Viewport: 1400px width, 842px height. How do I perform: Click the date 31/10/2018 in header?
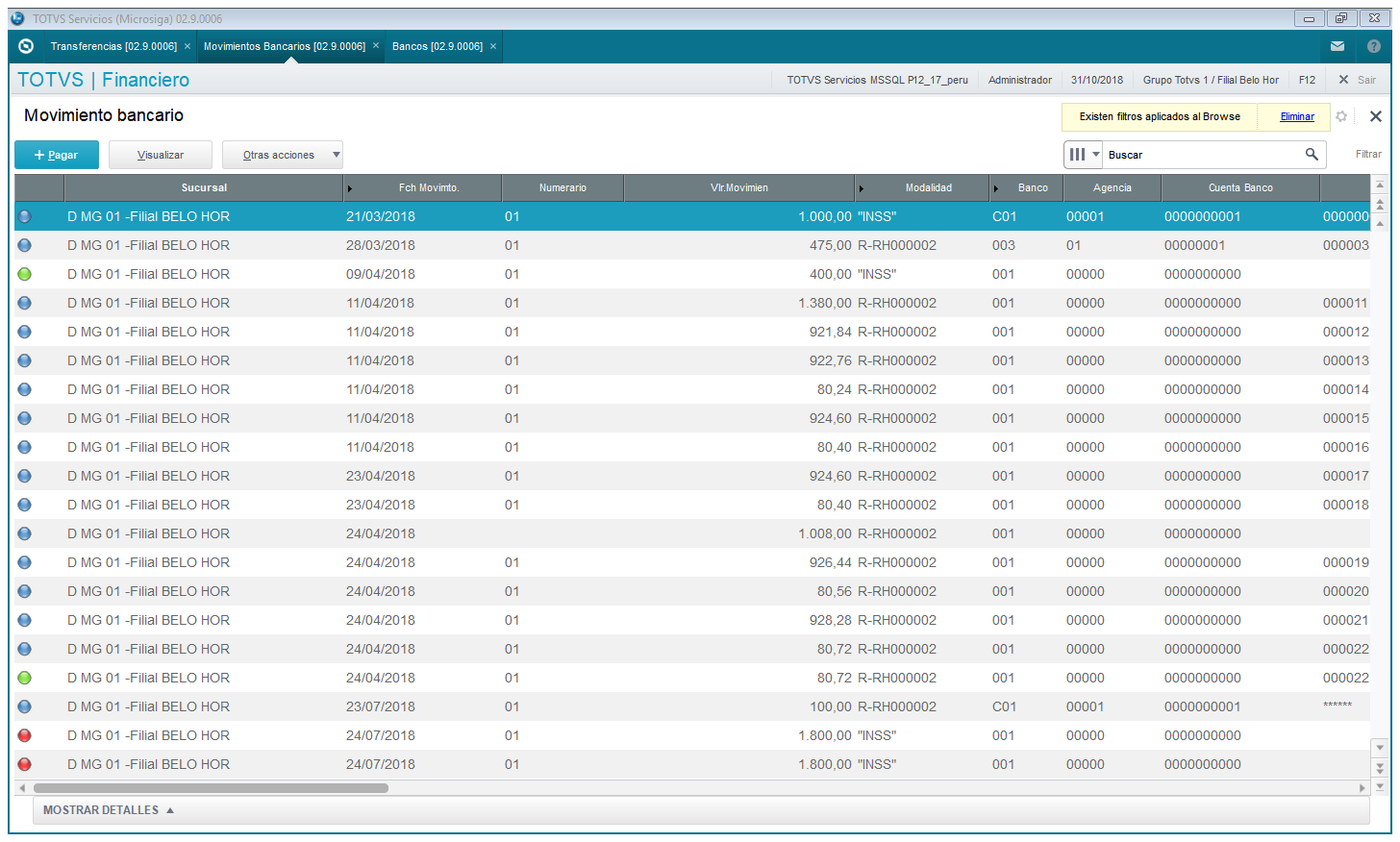tap(1097, 80)
